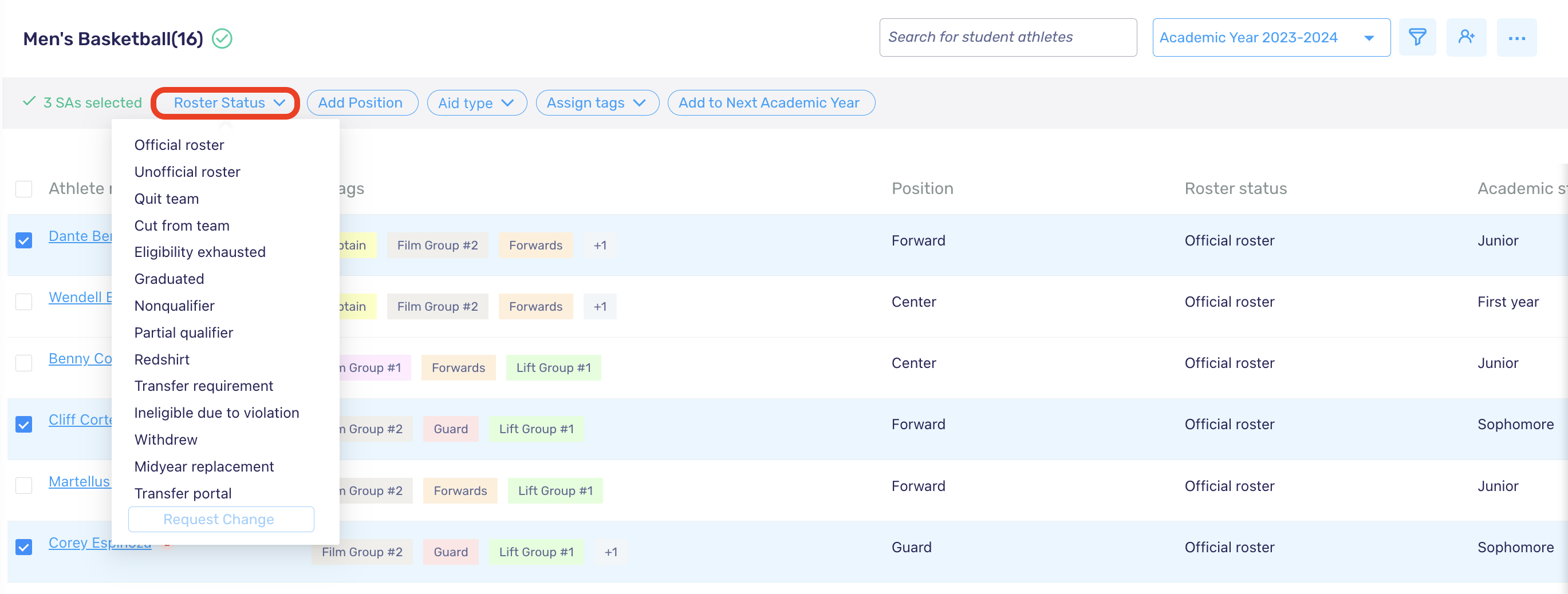Click Forwards tag in Martellus's row
This screenshot has height=594, width=1568.
460,490
